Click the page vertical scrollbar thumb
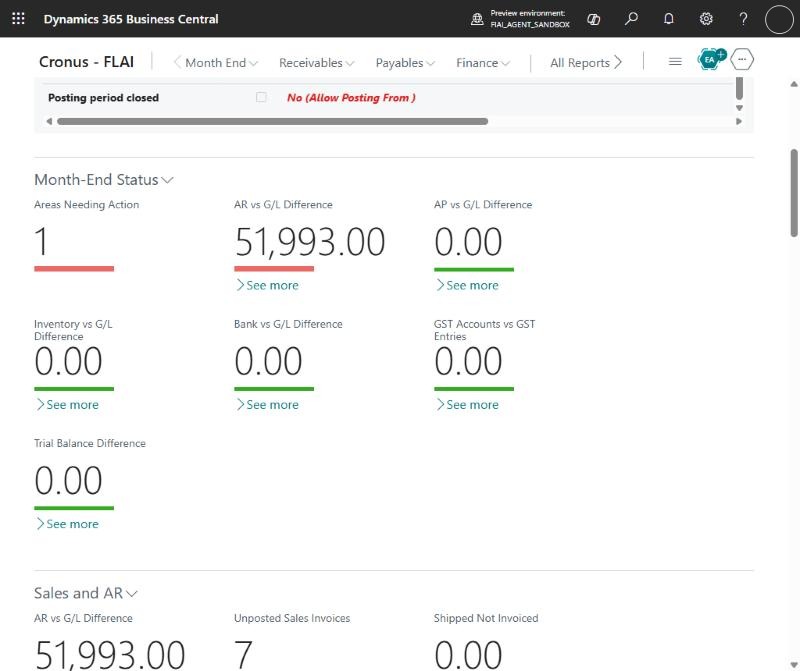The image size is (800, 671). click(794, 193)
